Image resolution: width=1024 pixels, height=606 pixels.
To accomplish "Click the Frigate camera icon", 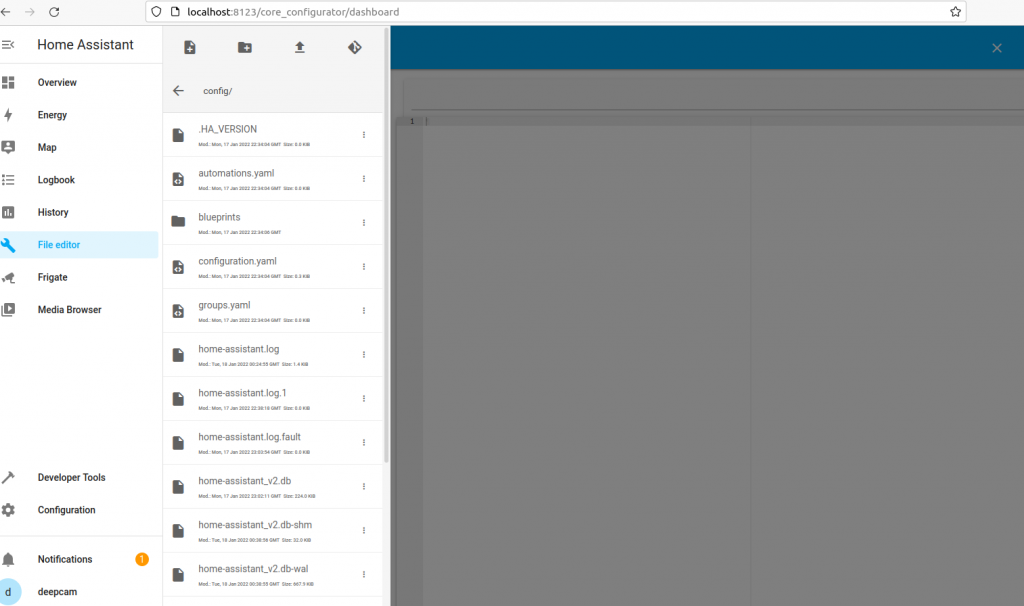I will tap(8, 278).
